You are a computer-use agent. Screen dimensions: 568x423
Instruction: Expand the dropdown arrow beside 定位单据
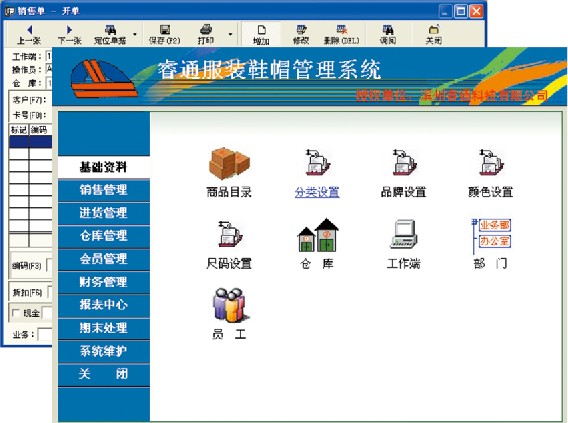tap(135, 34)
